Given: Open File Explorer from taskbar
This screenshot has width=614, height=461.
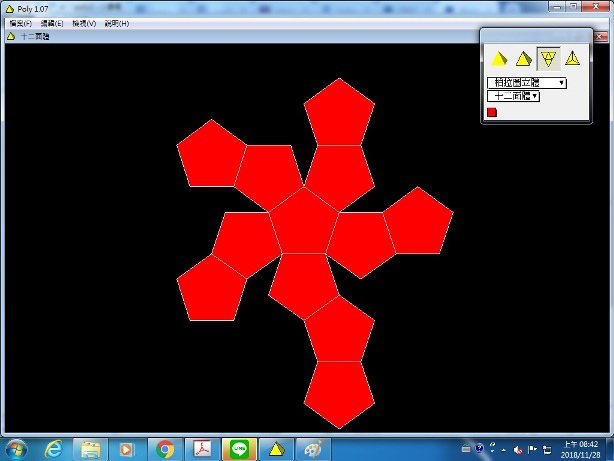Looking at the screenshot, I should [x=90, y=450].
